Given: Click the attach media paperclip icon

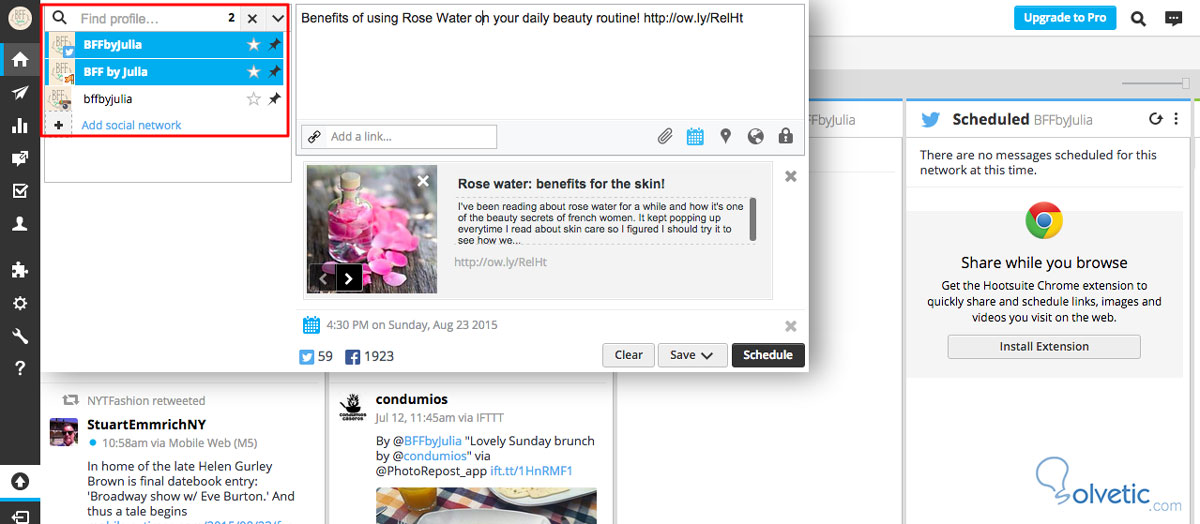Looking at the screenshot, I should point(665,136).
